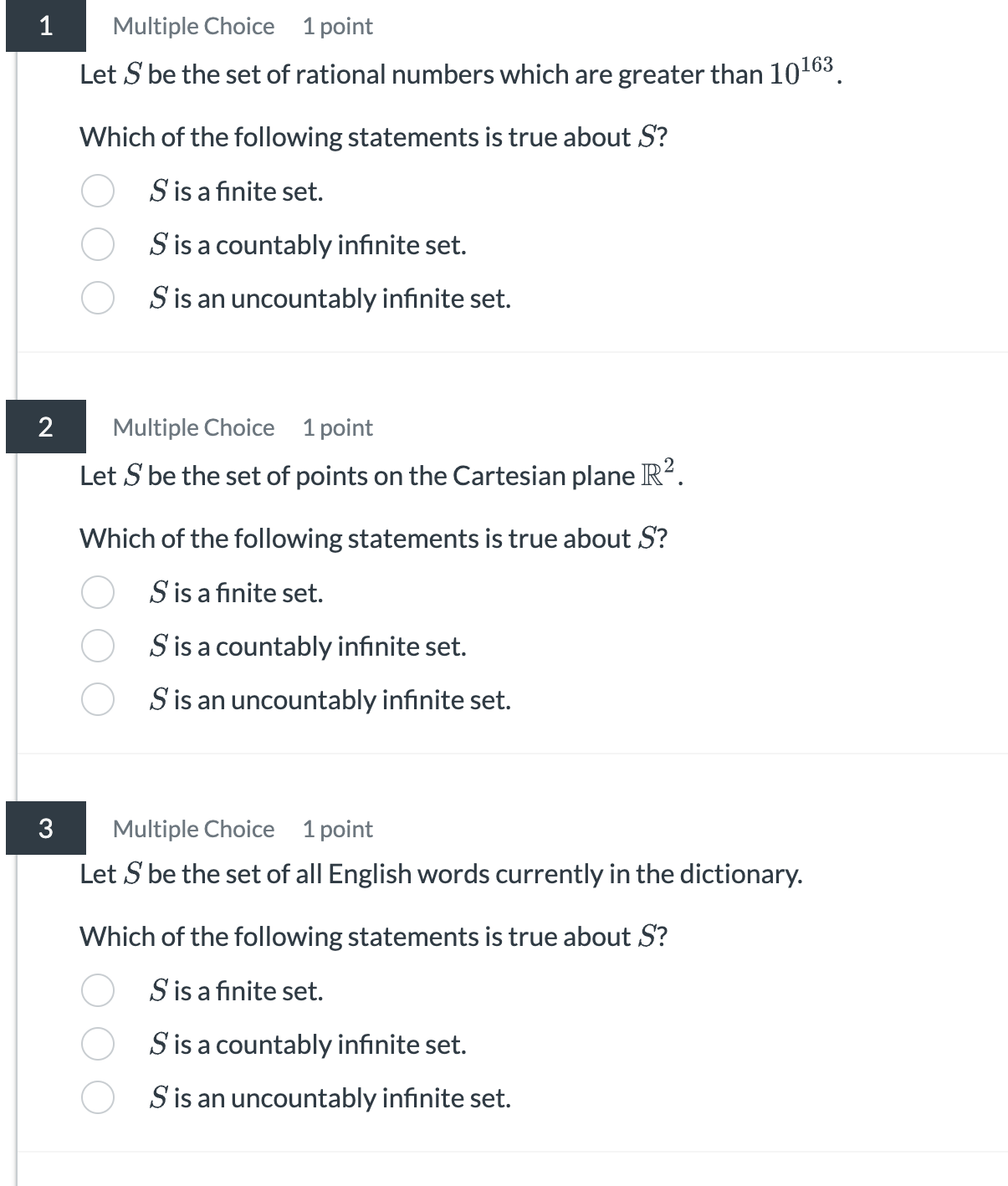
Task: Click the question 3 number badge
Action: (46, 829)
